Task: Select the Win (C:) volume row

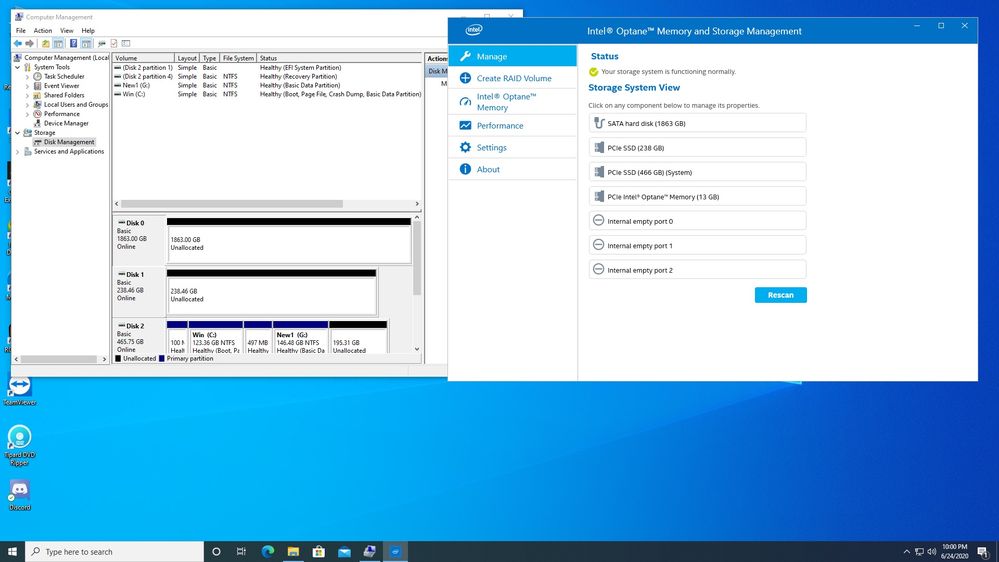Action: [x=267, y=94]
